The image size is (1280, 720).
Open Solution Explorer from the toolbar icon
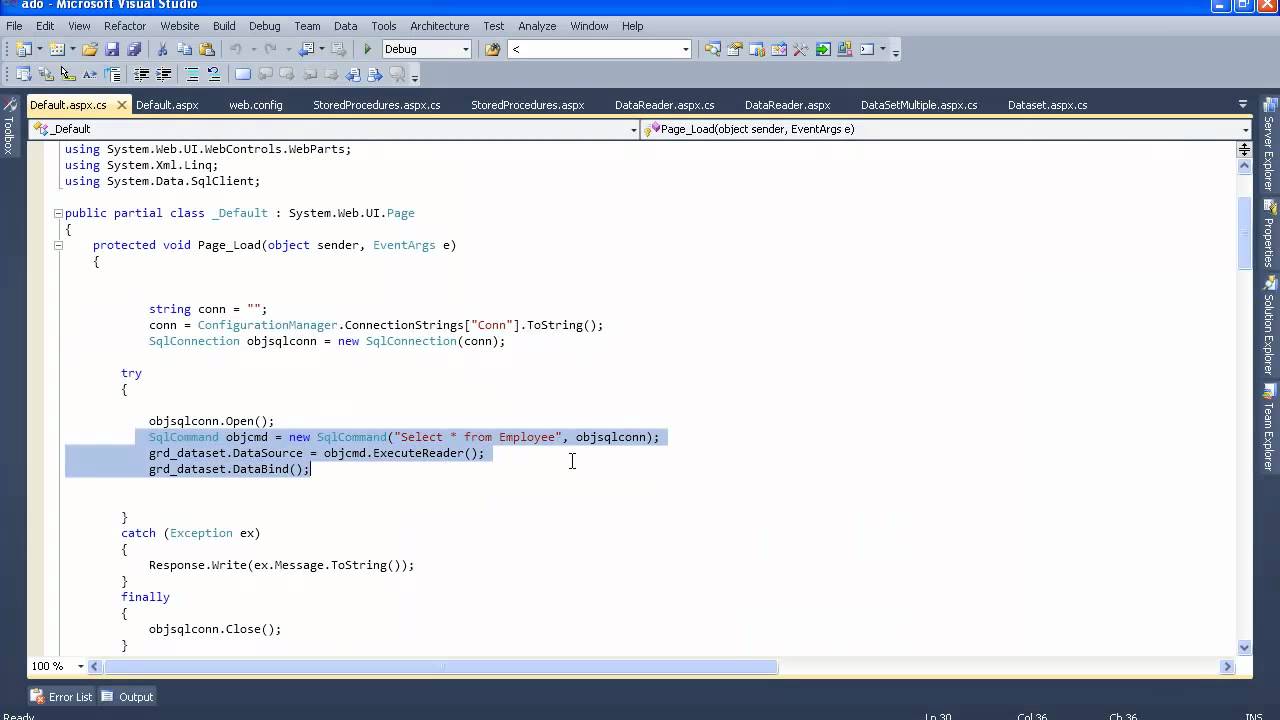pos(712,49)
